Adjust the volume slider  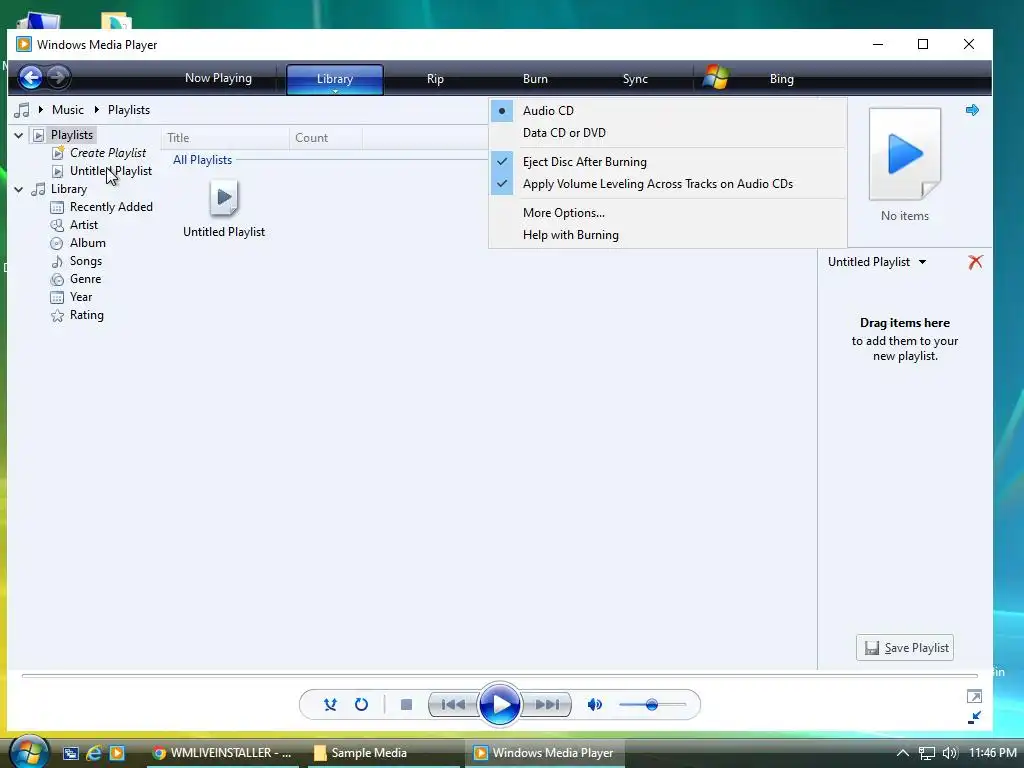[x=652, y=705]
